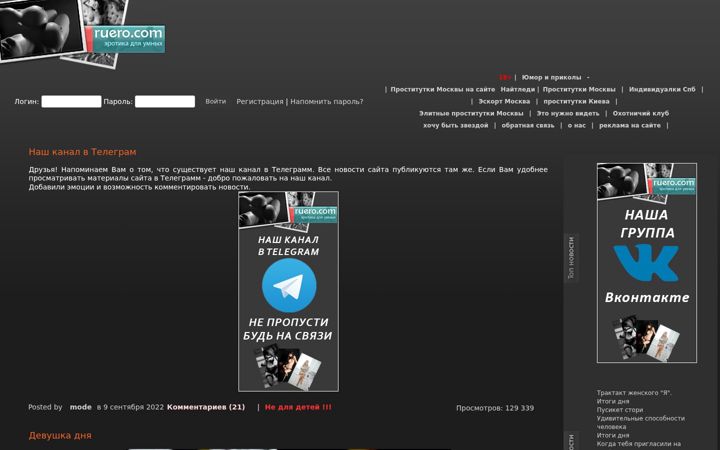Open the red 18+ menu link

(505, 78)
